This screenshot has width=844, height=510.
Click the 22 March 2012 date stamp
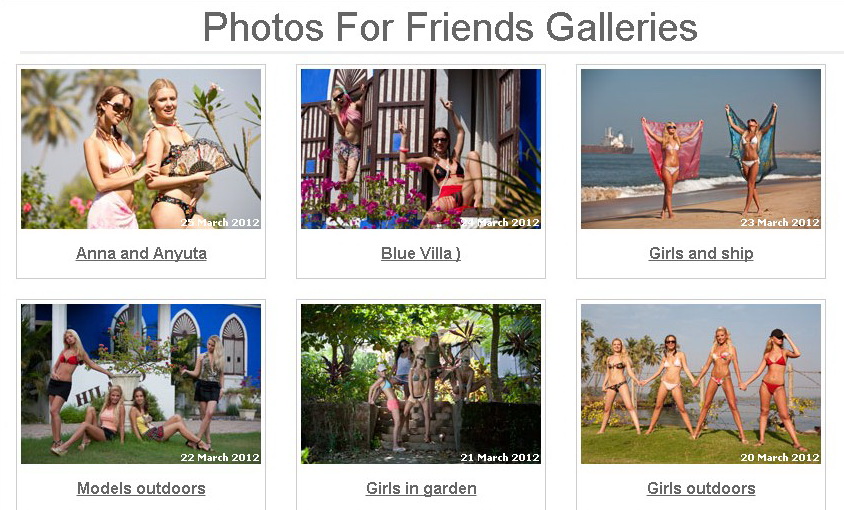[220, 457]
